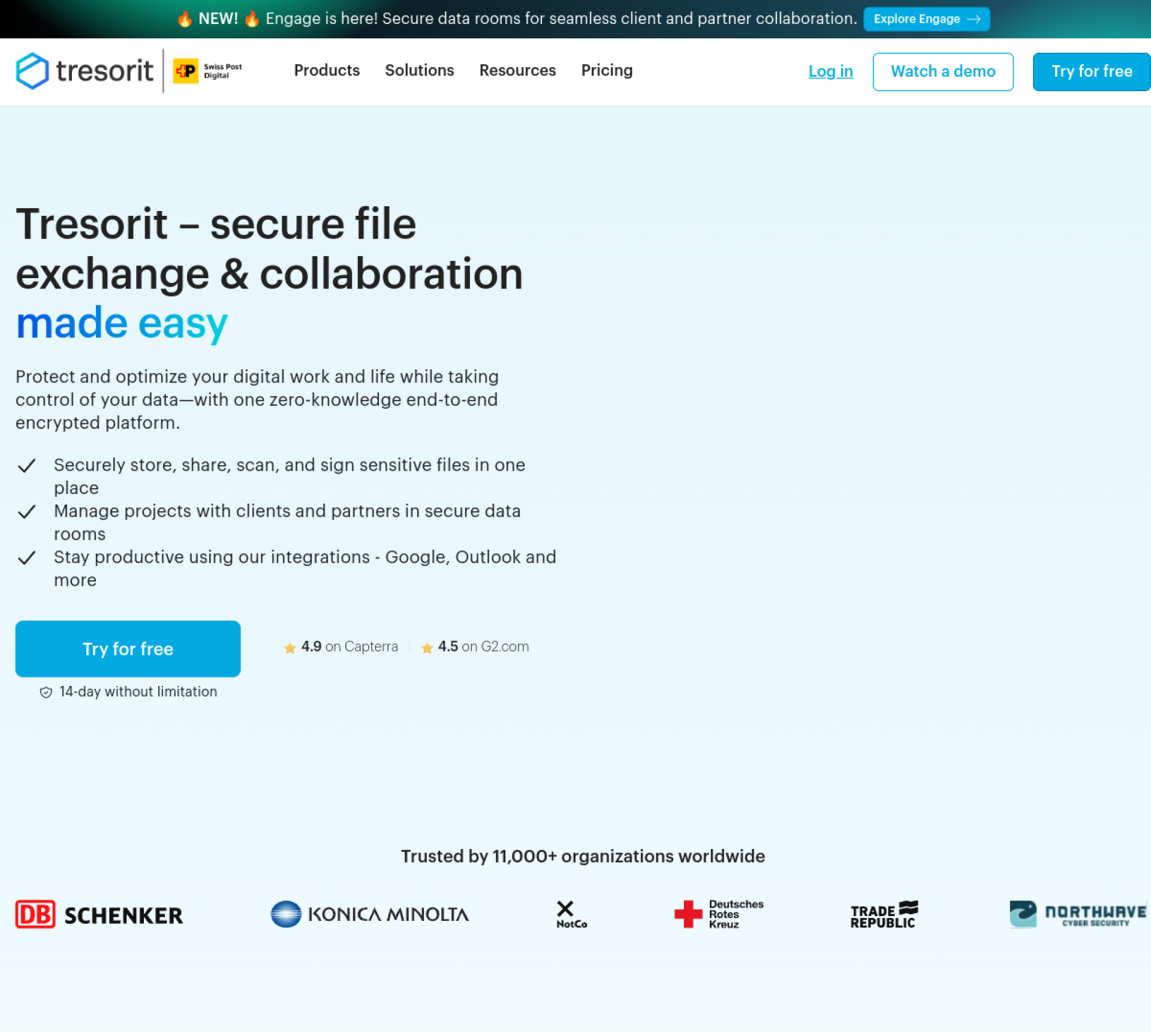Click the Log in link
The width and height of the screenshot is (1151, 1036).
coord(830,71)
